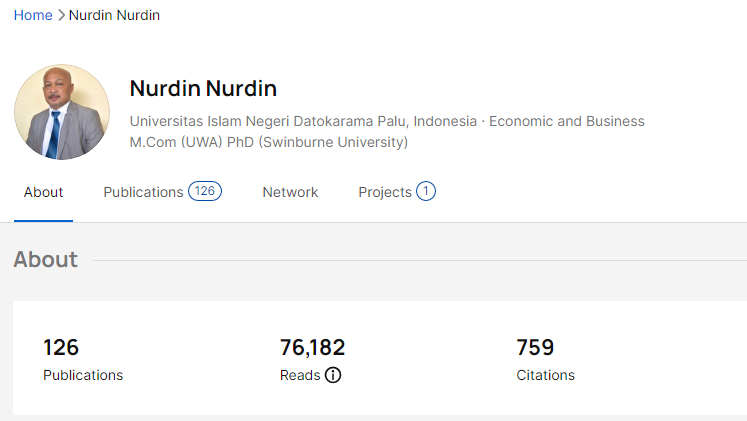Click the Economic and Business department text
Screen dimensions: 747x421
click(x=566, y=121)
